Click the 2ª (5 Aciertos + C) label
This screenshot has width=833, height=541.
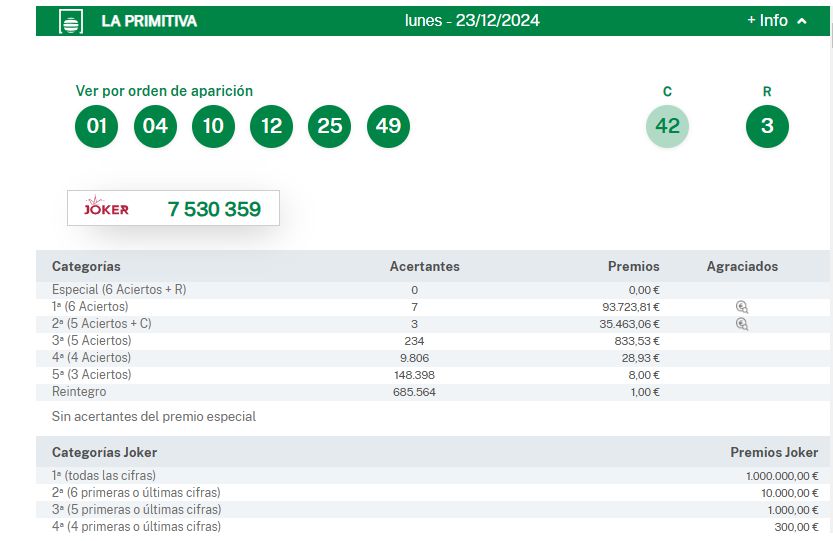[101, 324]
